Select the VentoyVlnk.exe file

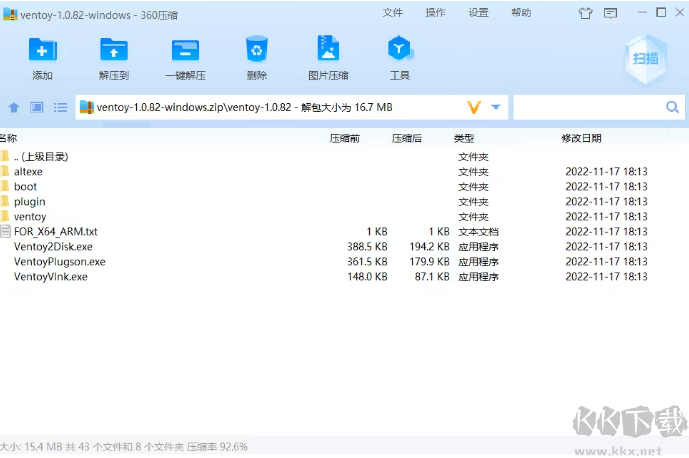pos(344,276)
